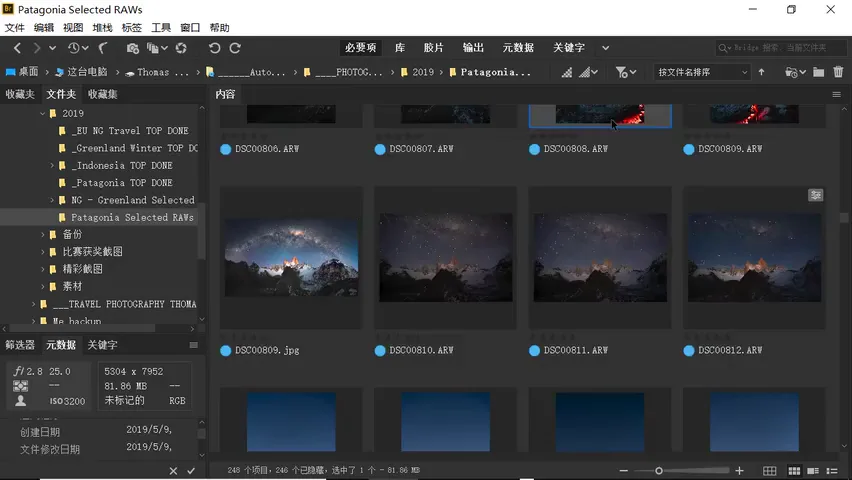Open the 工具 menu

coord(161,28)
